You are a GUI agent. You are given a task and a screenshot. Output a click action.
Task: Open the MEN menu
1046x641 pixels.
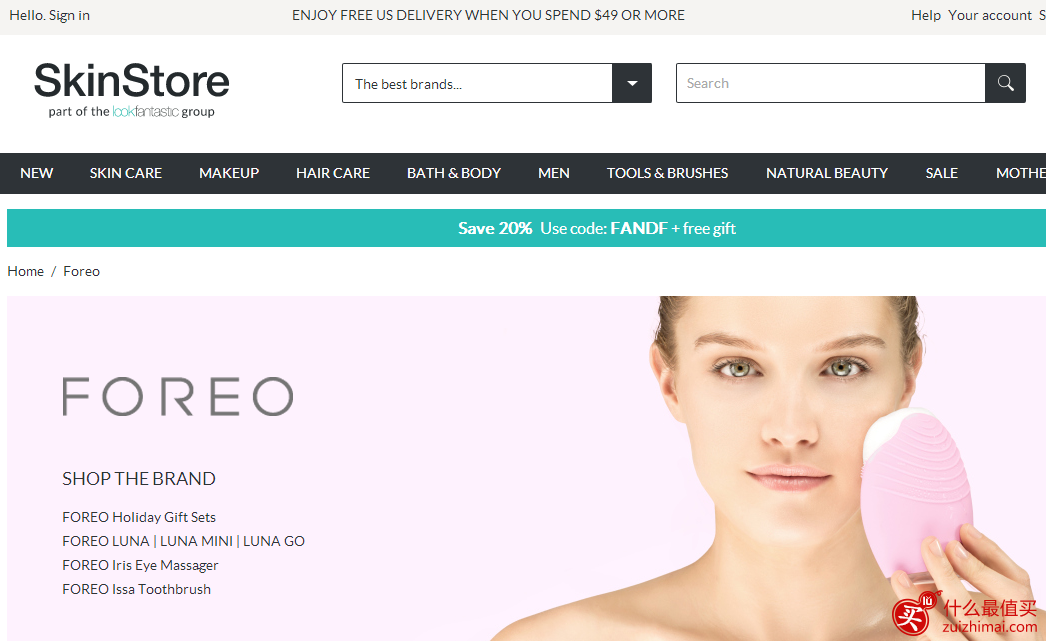pyautogui.click(x=554, y=173)
